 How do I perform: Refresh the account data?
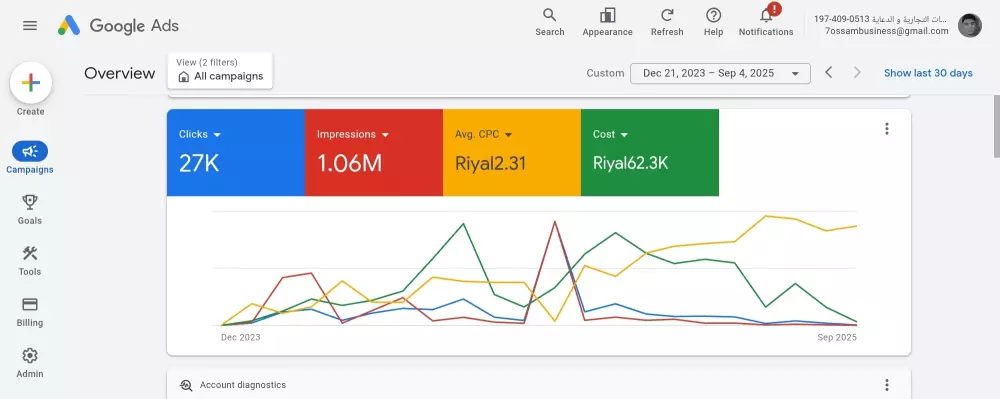[667, 22]
